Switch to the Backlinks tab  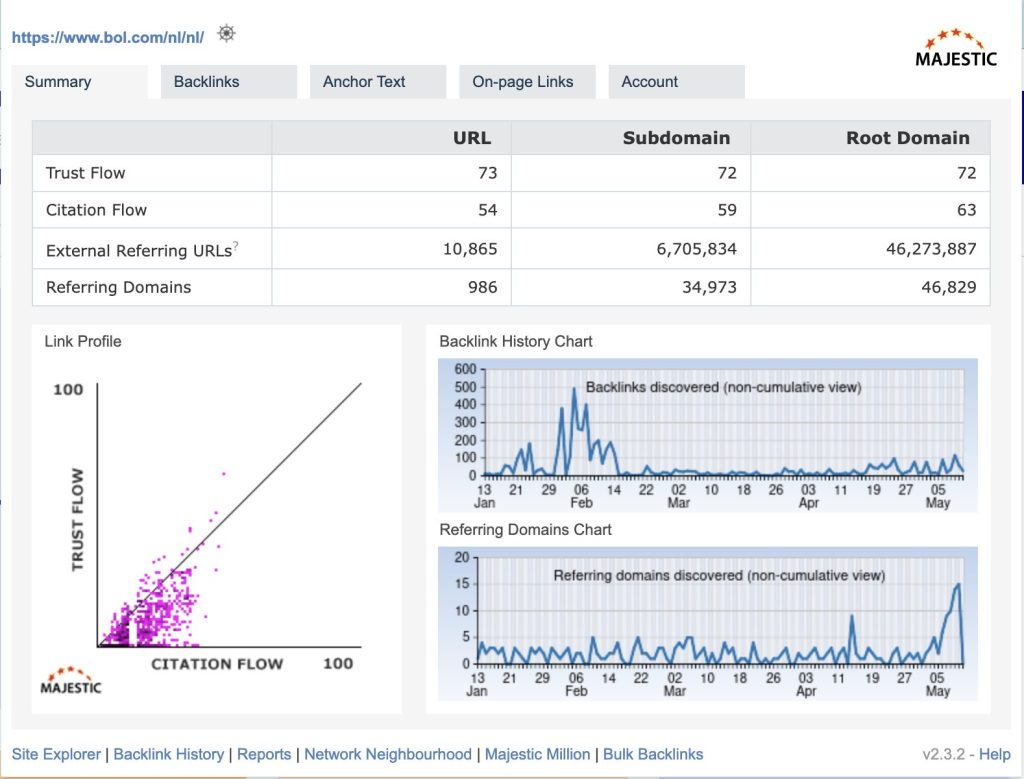(229, 82)
